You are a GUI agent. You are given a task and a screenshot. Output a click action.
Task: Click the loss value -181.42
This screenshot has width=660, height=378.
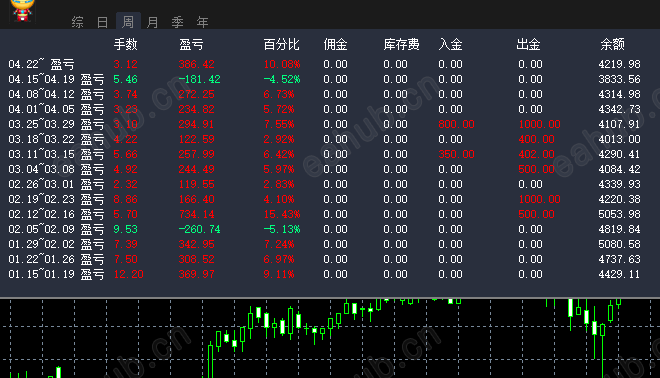click(x=200, y=79)
